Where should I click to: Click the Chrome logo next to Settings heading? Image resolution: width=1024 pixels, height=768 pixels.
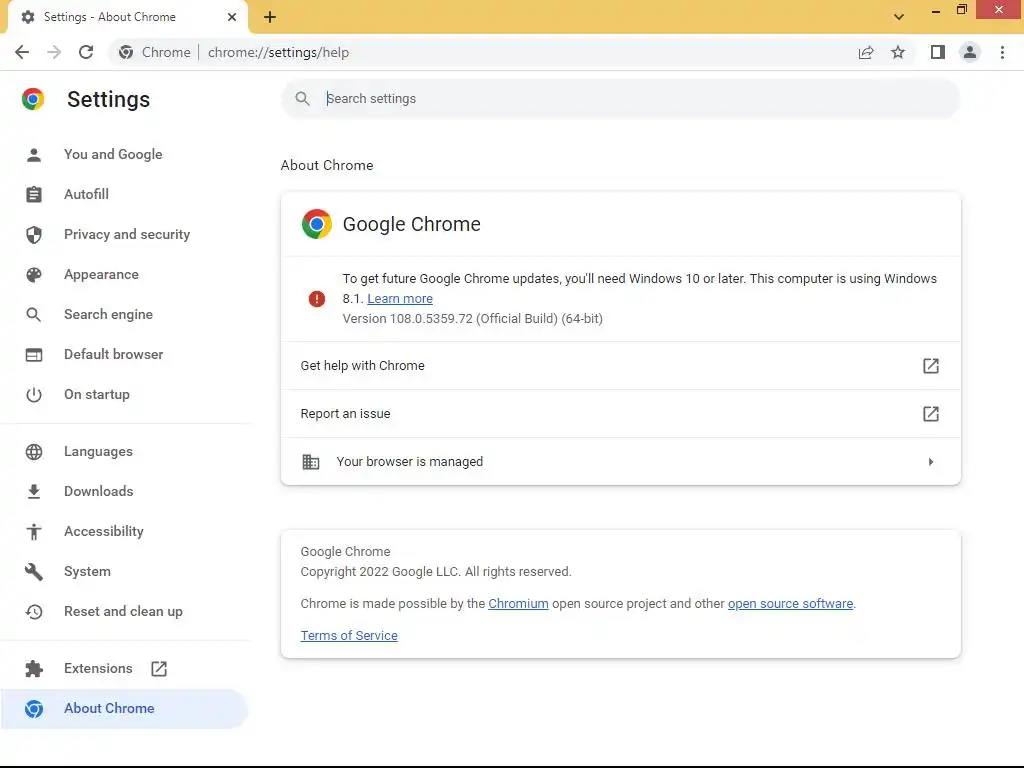[x=33, y=99]
